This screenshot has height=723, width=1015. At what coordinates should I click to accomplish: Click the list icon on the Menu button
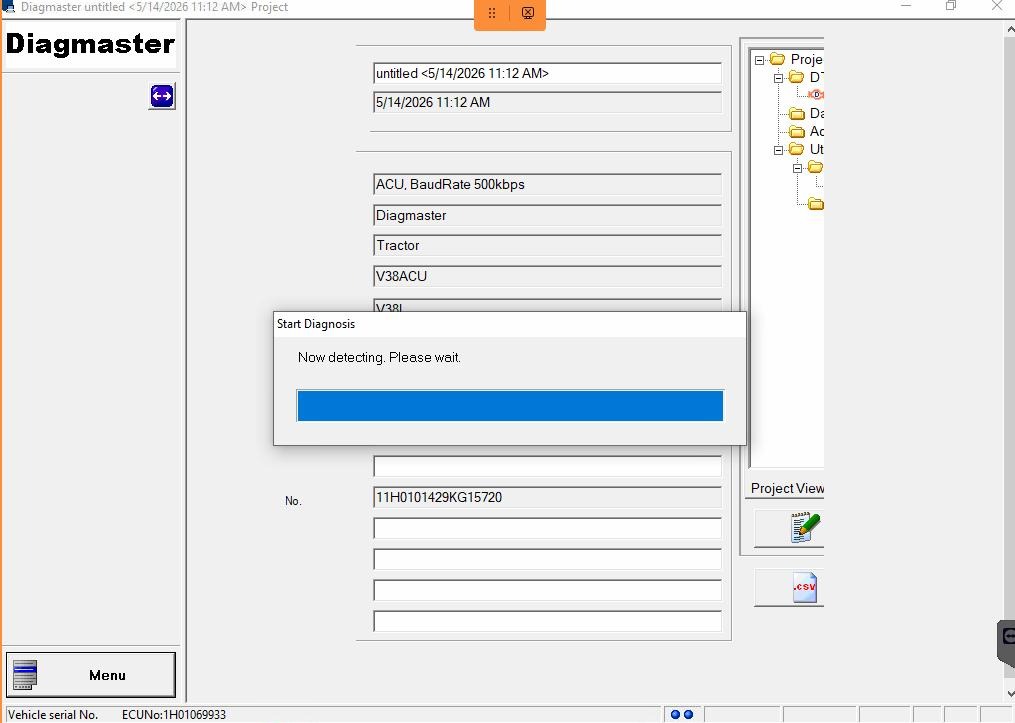(25, 674)
